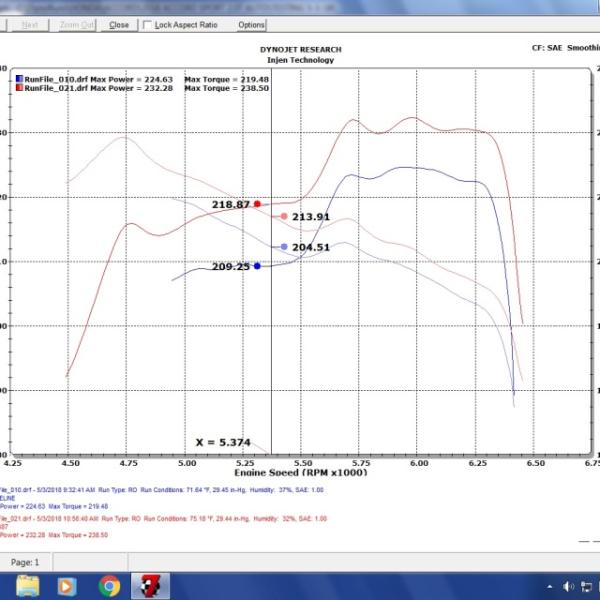Click the red RunFile_021 legend swatch
The image size is (600, 600).
pyautogui.click(x=19, y=88)
